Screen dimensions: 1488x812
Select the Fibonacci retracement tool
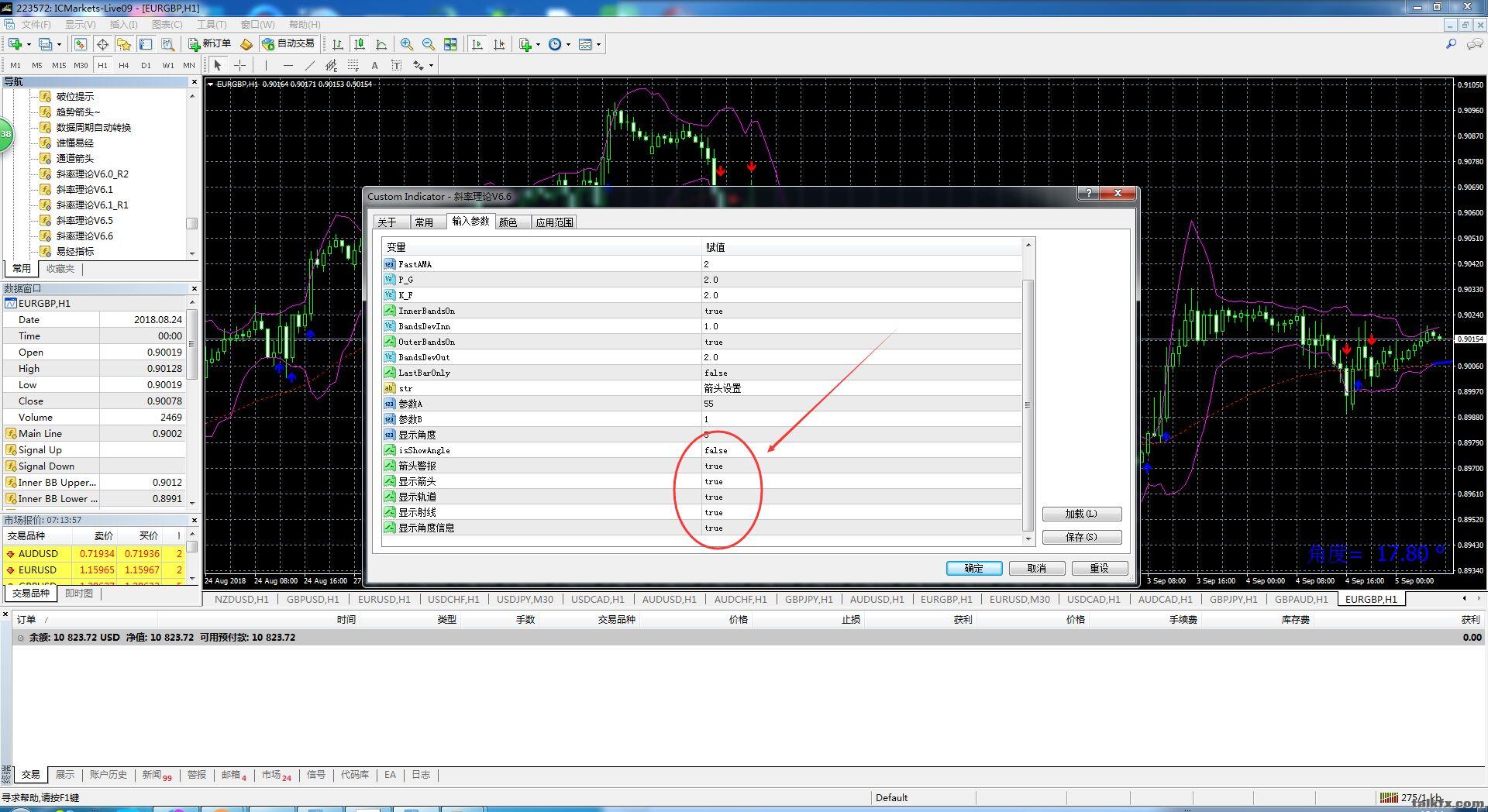pyautogui.click(x=353, y=65)
